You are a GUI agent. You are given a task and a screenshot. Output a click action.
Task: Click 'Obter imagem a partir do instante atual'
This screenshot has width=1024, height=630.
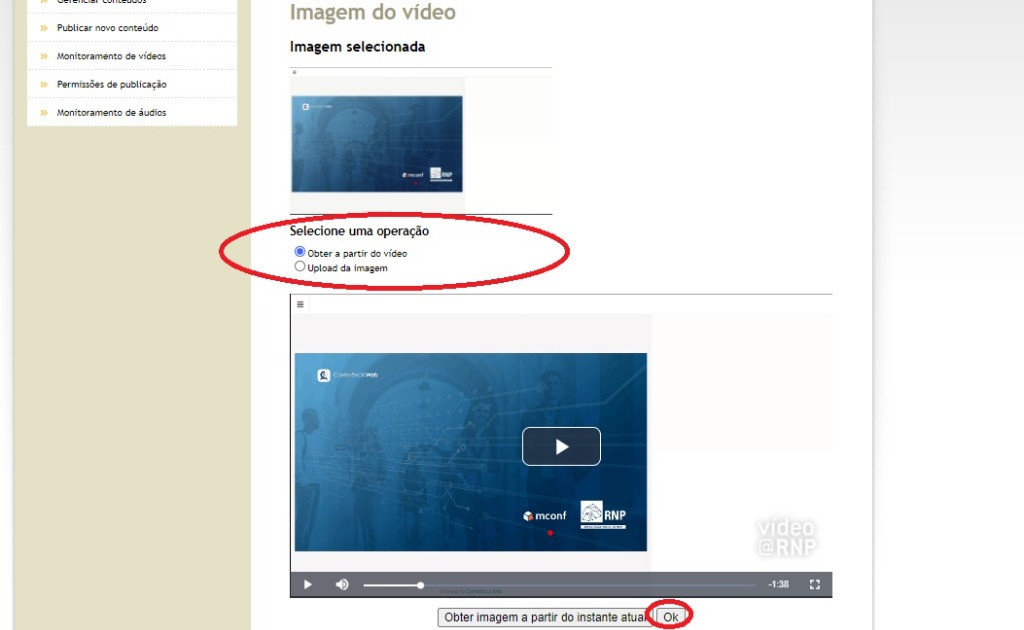point(545,618)
